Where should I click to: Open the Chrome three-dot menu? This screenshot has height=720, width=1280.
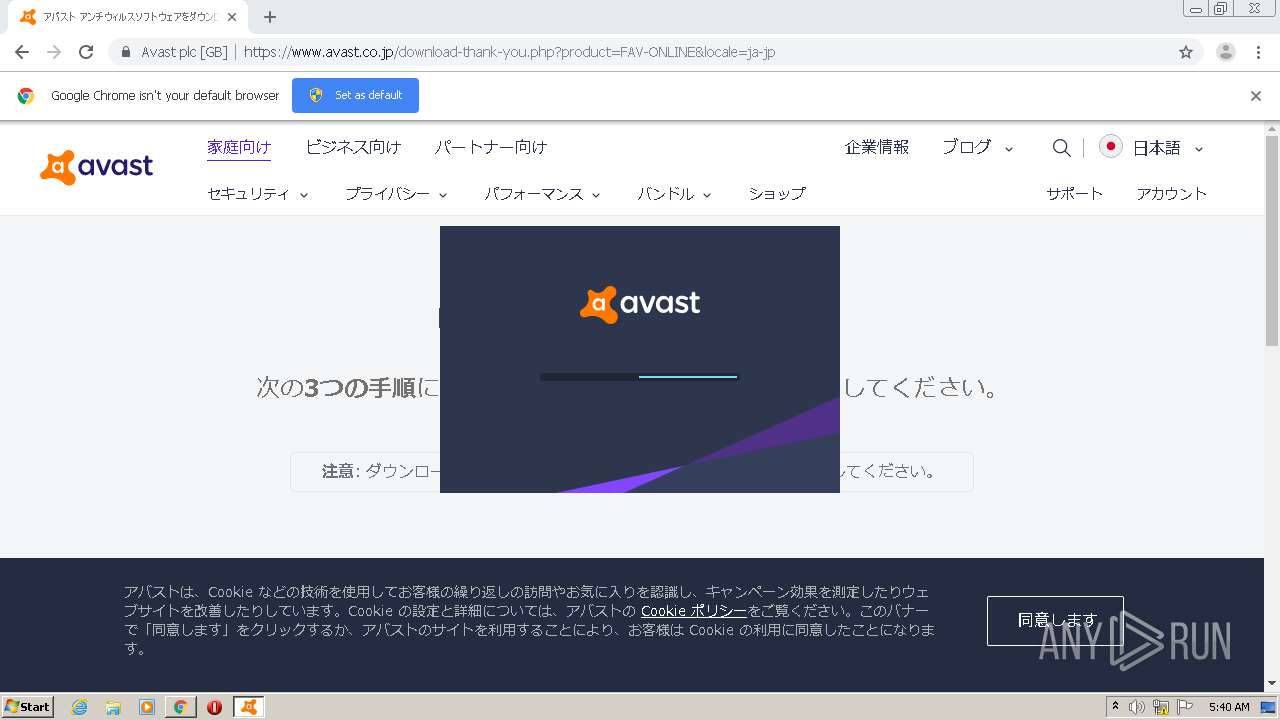coord(1258,52)
